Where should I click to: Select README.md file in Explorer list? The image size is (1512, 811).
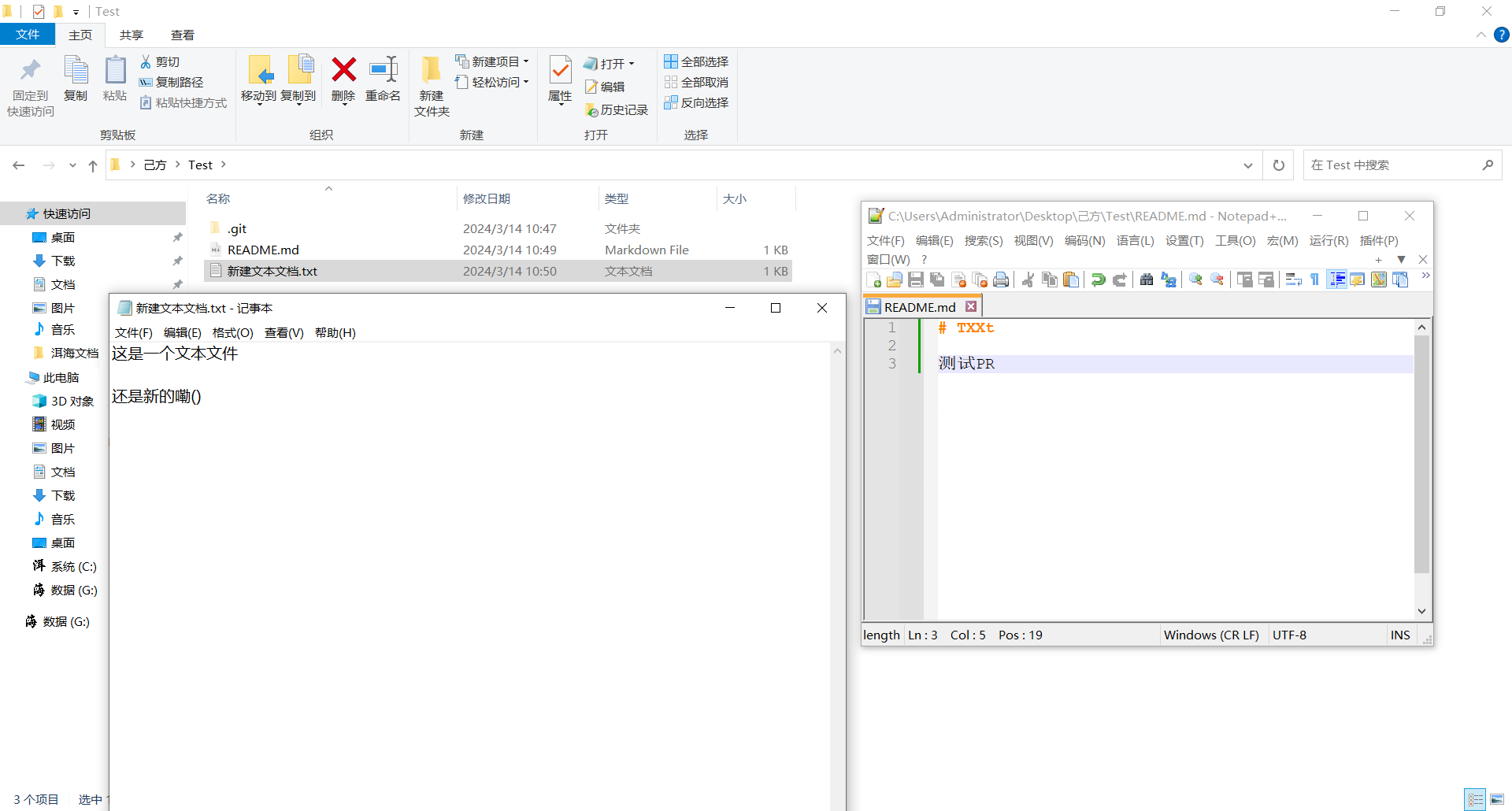pos(498,250)
